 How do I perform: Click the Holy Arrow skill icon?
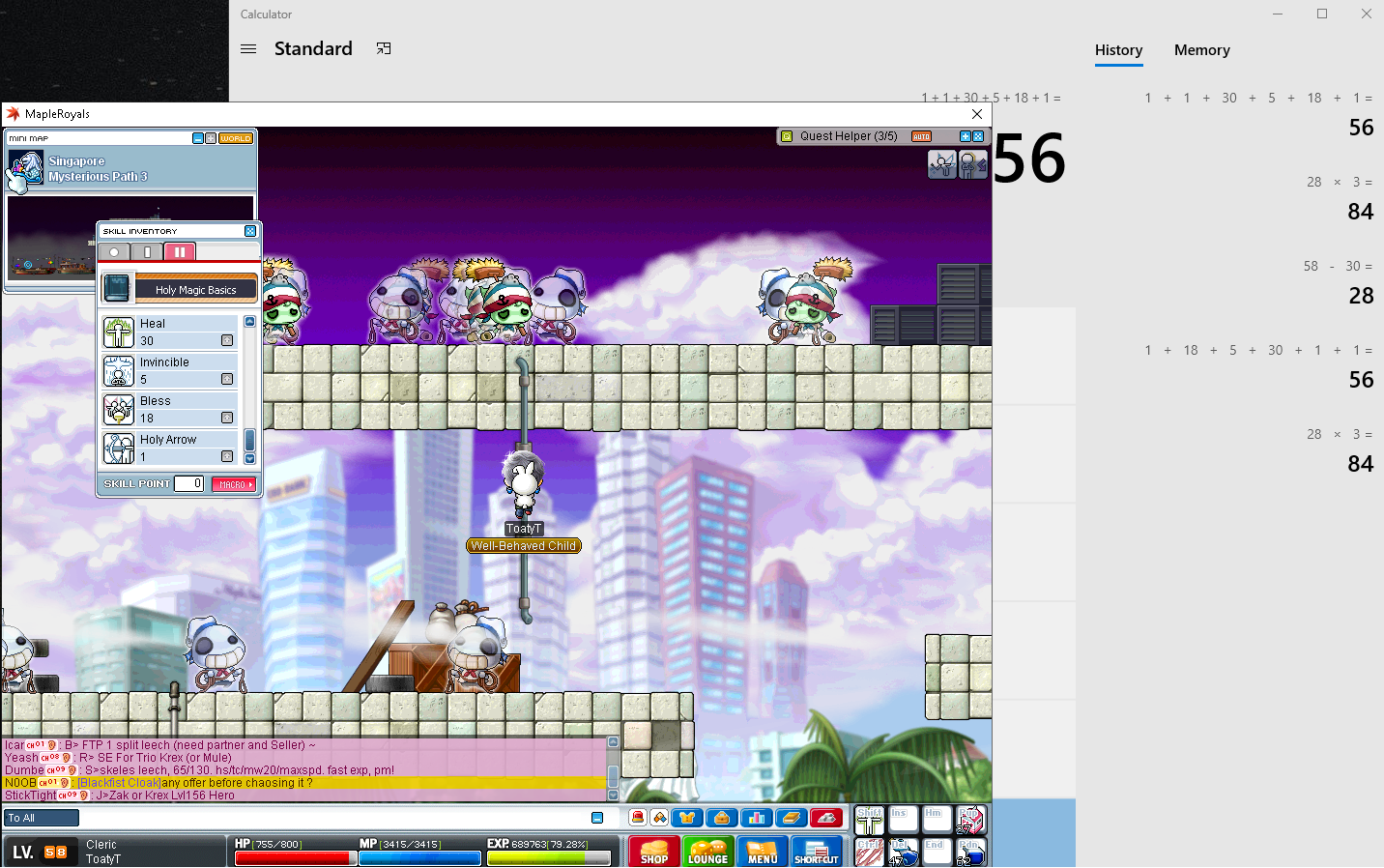119,448
